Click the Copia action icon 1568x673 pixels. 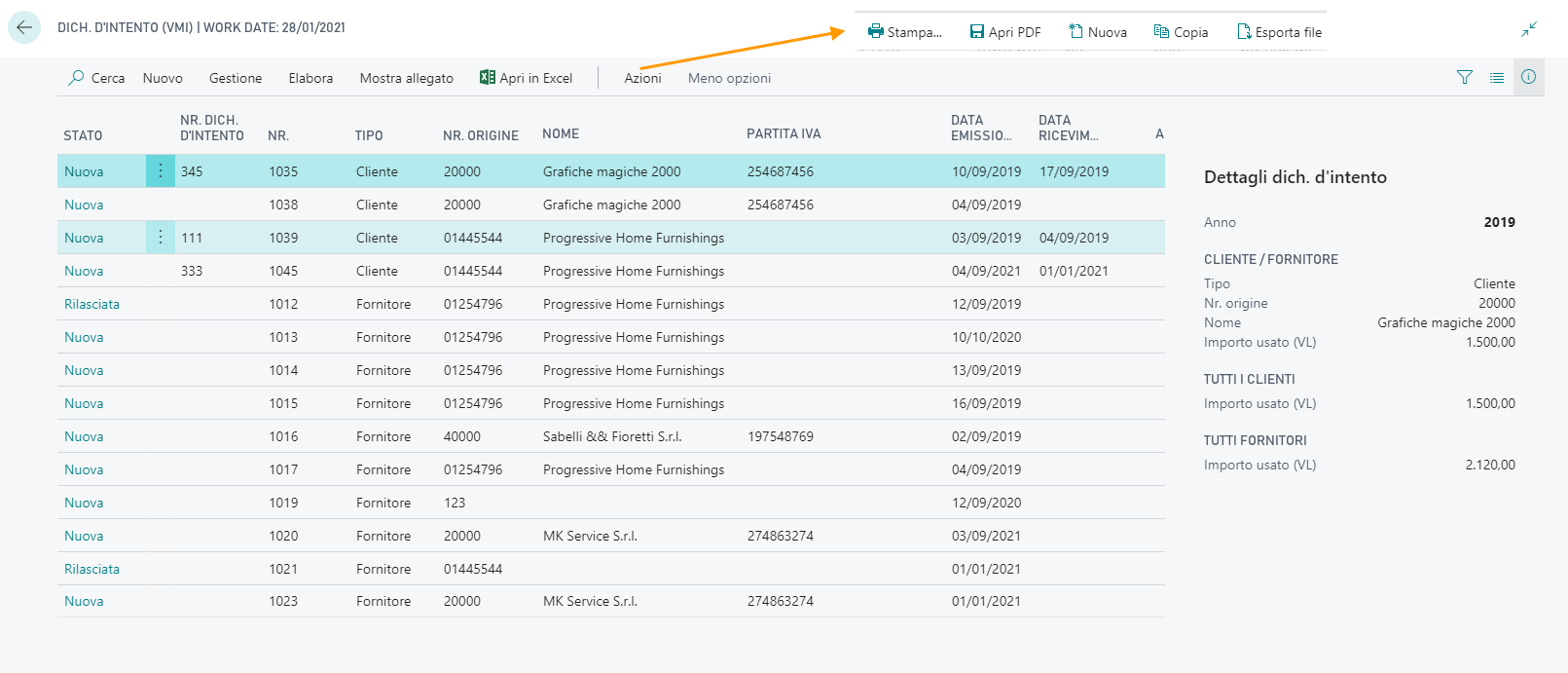[1161, 32]
